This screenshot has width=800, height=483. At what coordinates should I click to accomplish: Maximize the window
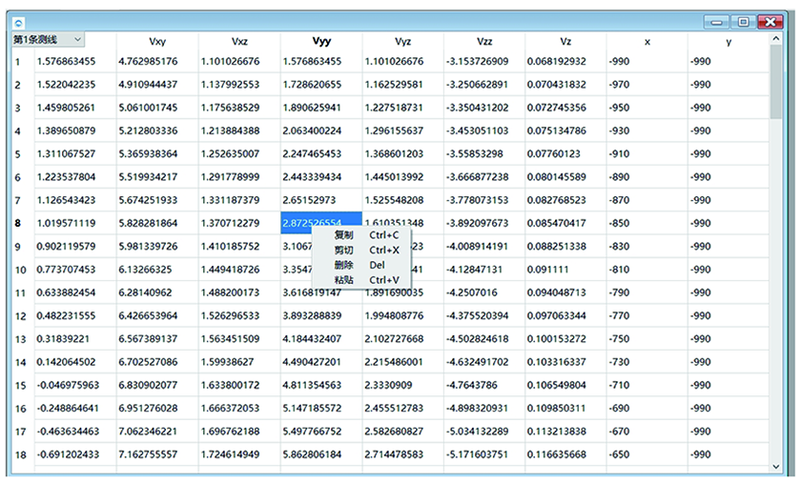point(743,20)
